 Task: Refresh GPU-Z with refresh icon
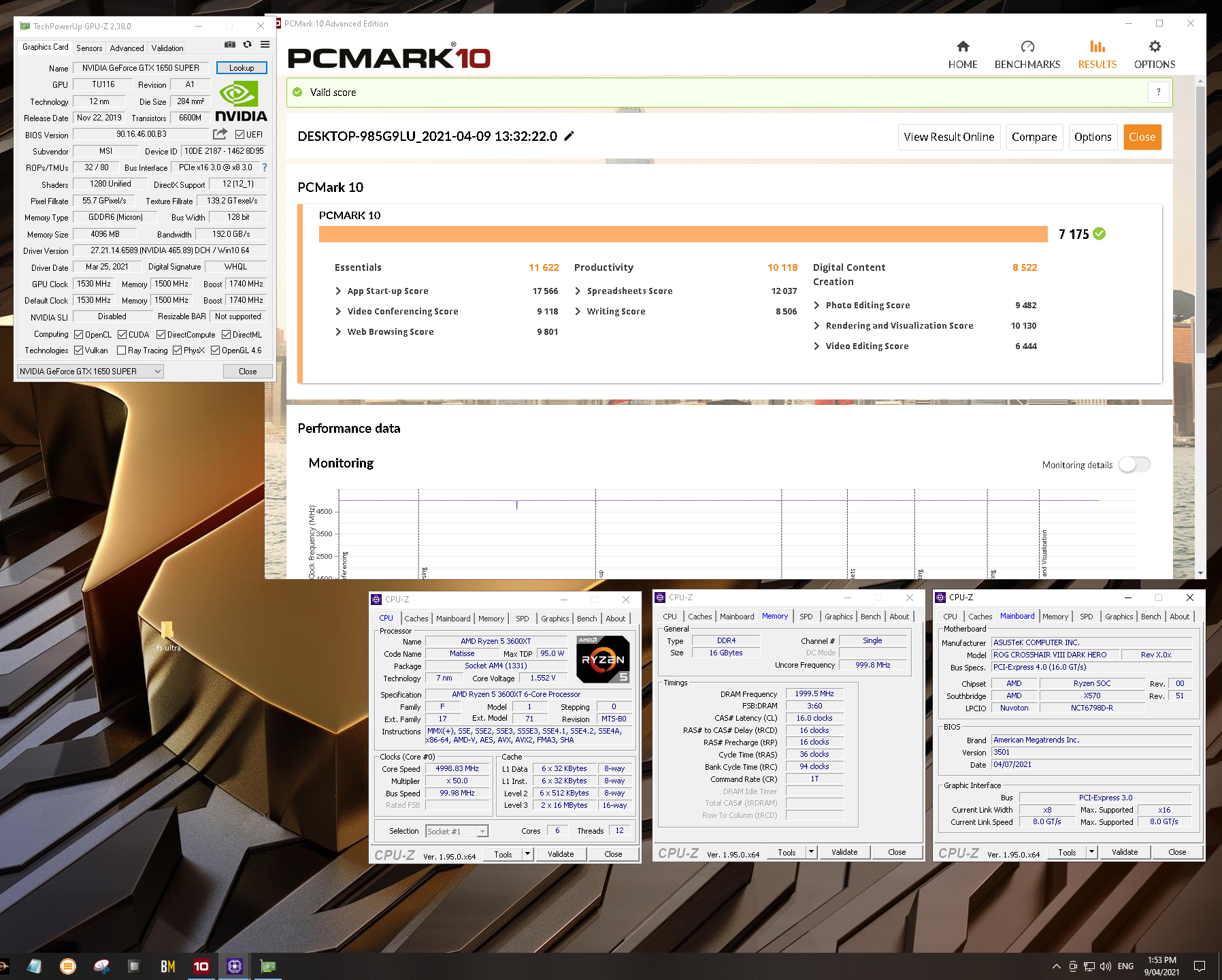(248, 45)
